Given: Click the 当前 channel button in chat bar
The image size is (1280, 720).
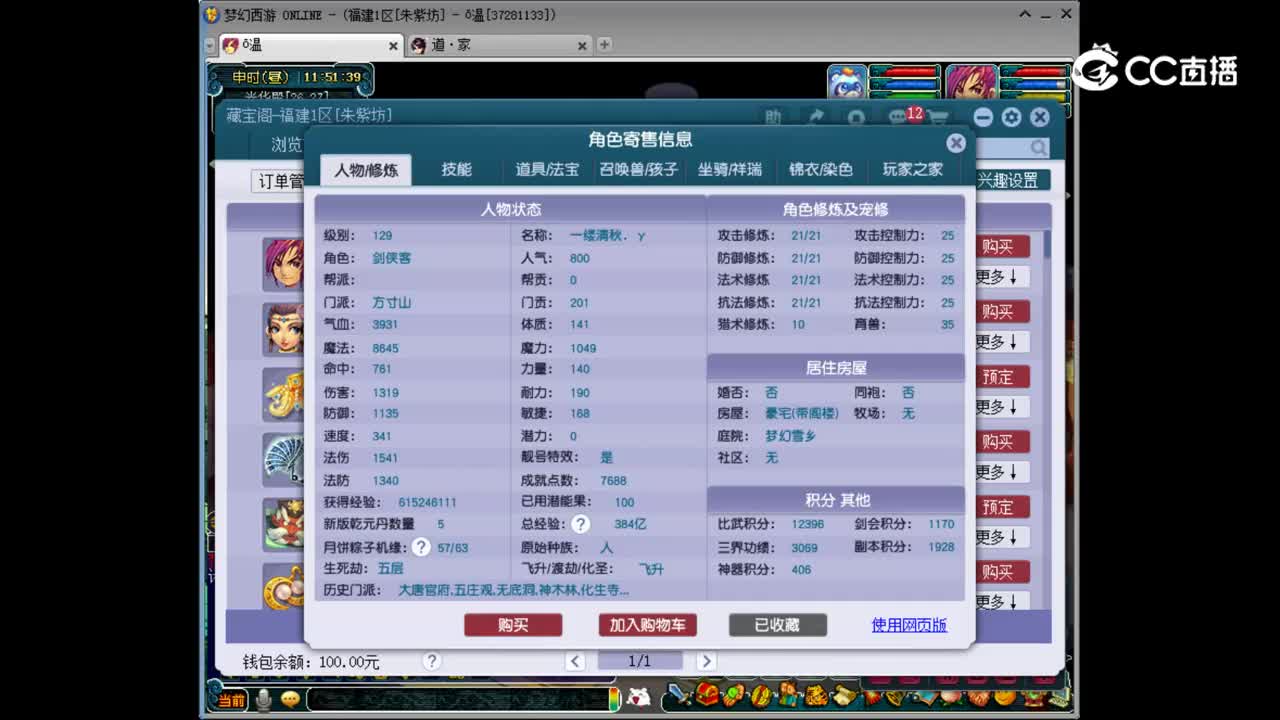Looking at the screenshot, I should point(232,699).
